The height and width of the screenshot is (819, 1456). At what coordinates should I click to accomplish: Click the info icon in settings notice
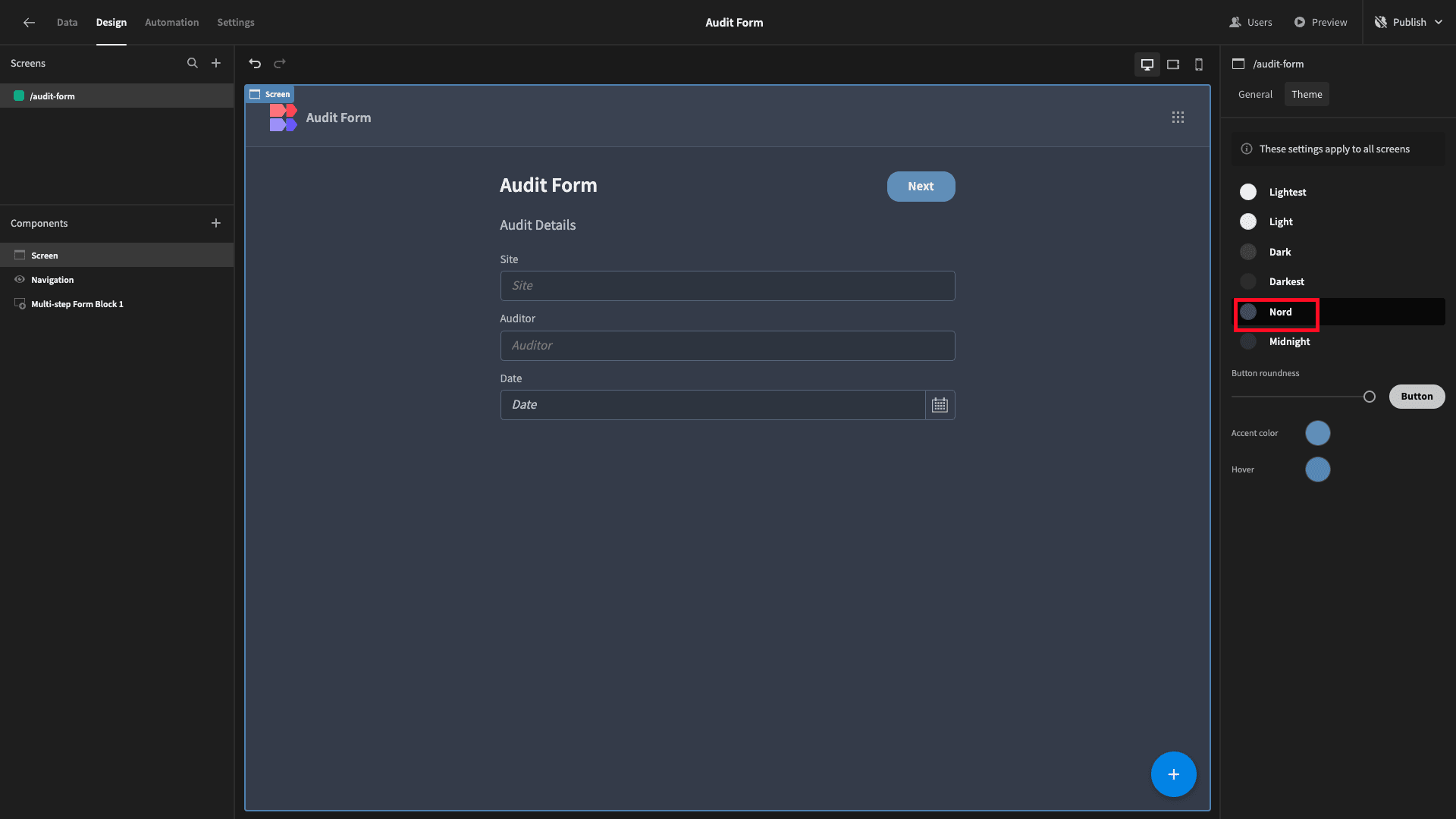(1246, 149)
